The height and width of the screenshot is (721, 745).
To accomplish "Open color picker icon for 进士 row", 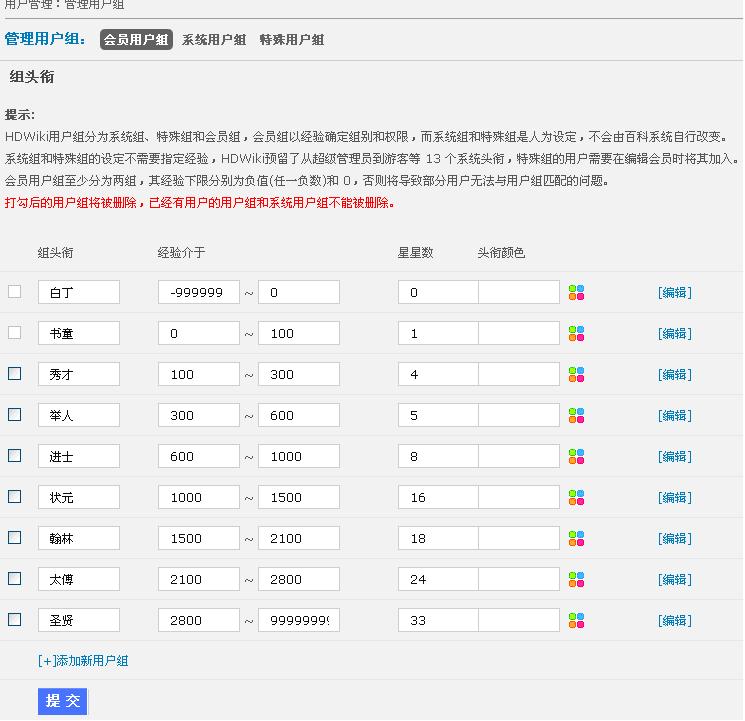I will tap(576, 456).
